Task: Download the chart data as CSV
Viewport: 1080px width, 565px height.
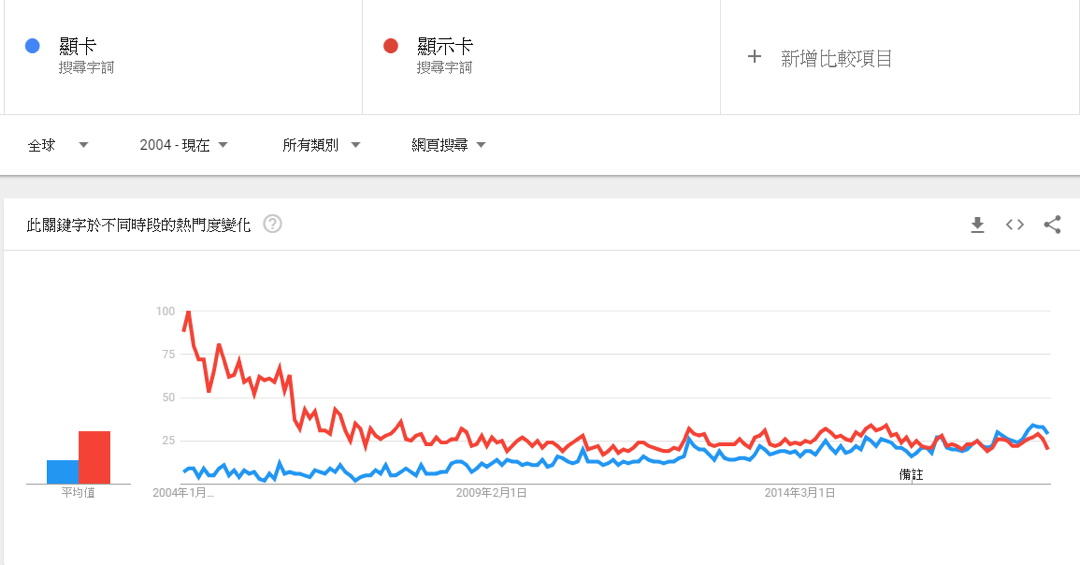Action: [x=977, y=225]
